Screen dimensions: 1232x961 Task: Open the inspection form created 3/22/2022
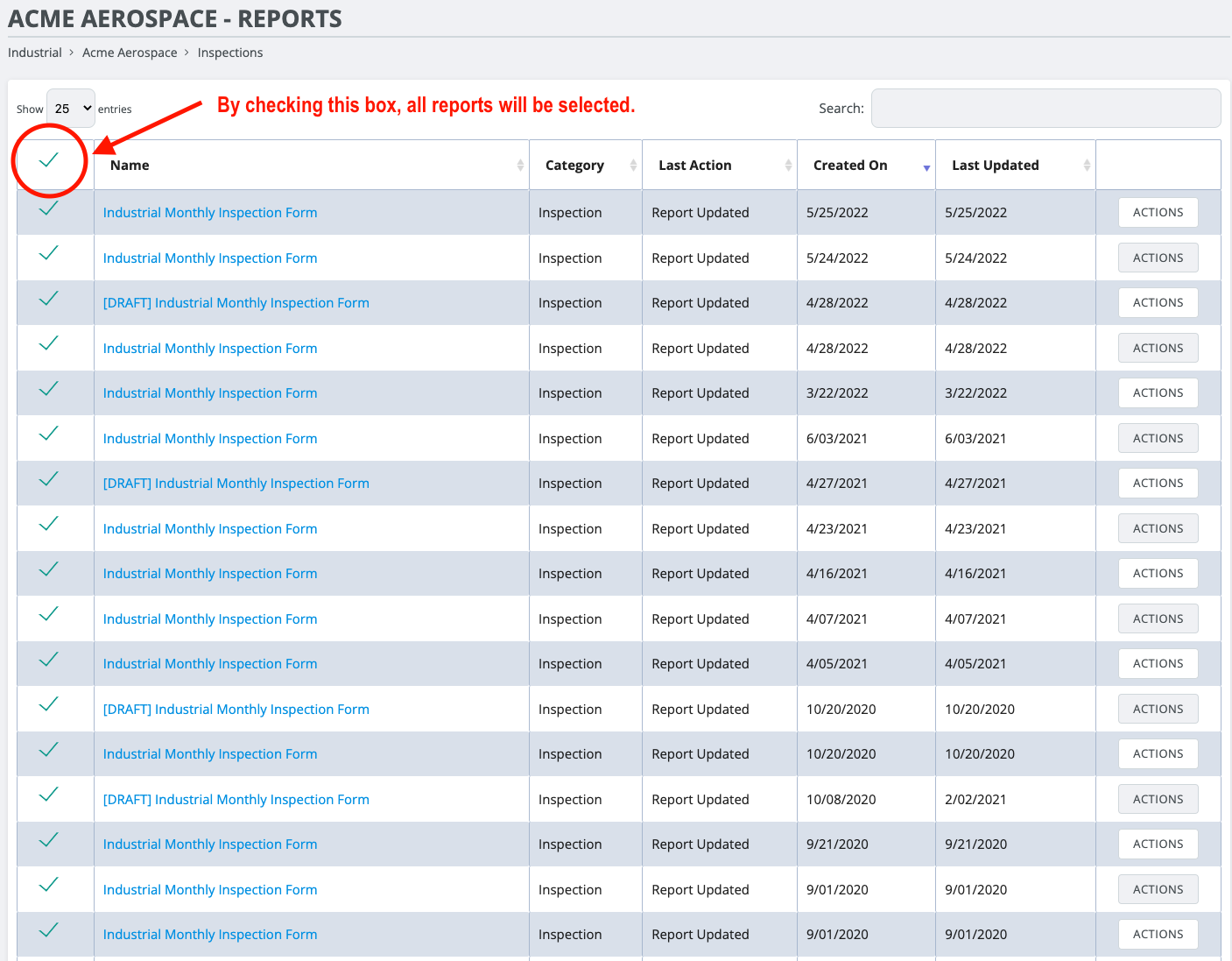[x=210, y=393]
